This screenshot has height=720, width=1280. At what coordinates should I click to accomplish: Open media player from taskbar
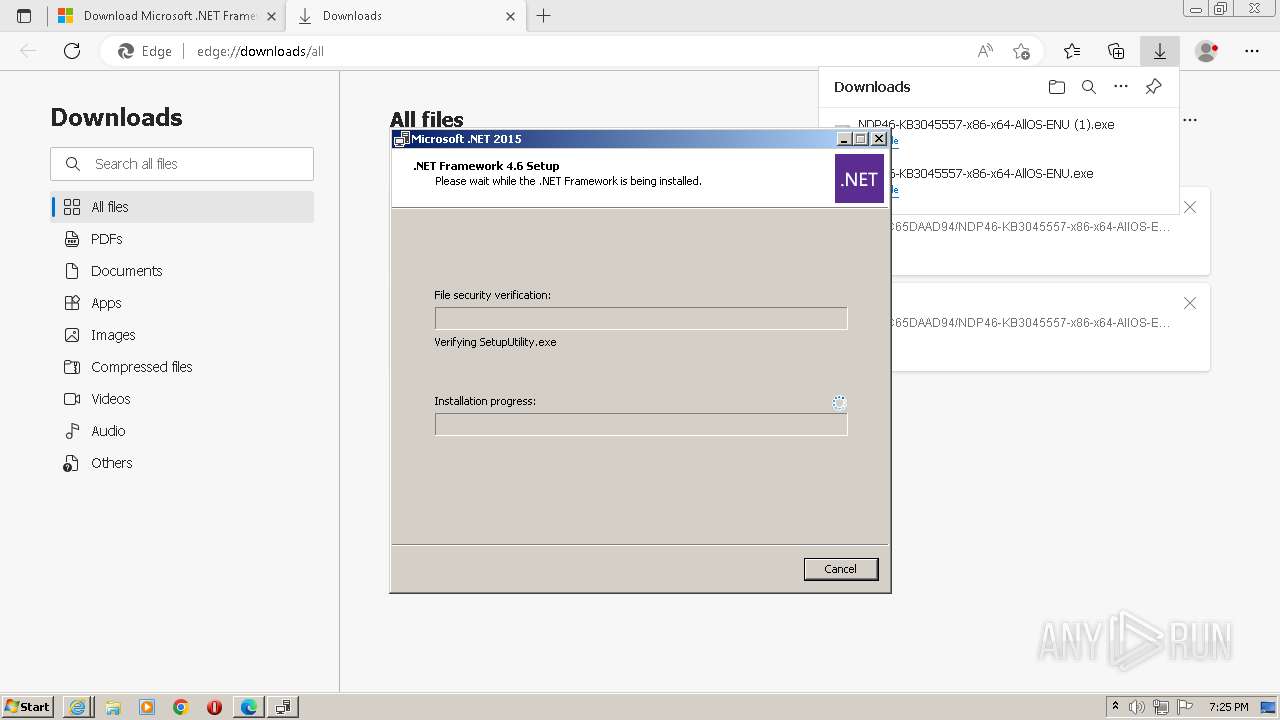click(147, 707)
